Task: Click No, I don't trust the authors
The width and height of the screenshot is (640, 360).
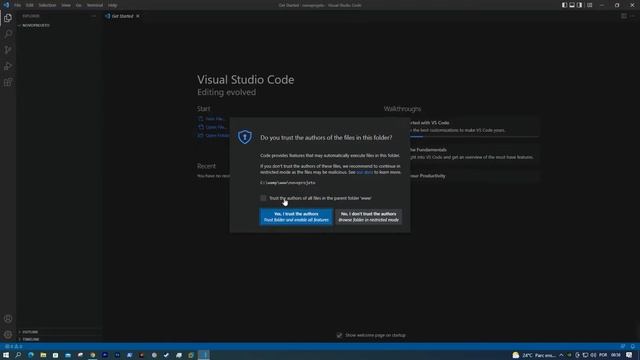Action: tap(368, 217)
